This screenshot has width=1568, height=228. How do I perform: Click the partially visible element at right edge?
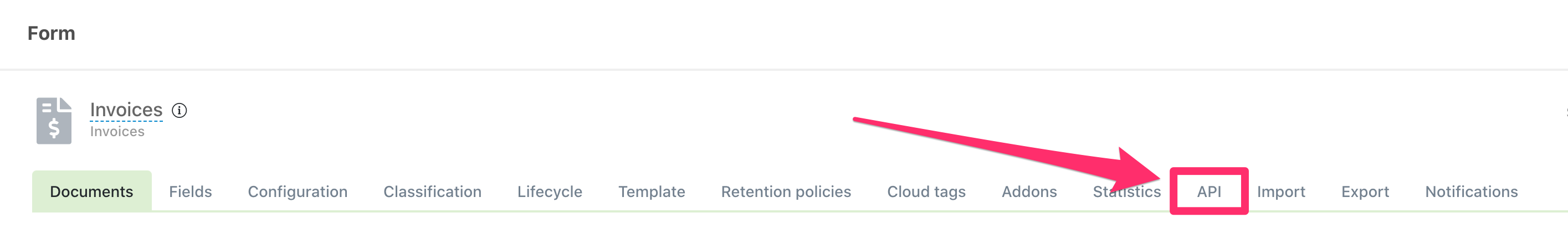tap(1566, 112)
